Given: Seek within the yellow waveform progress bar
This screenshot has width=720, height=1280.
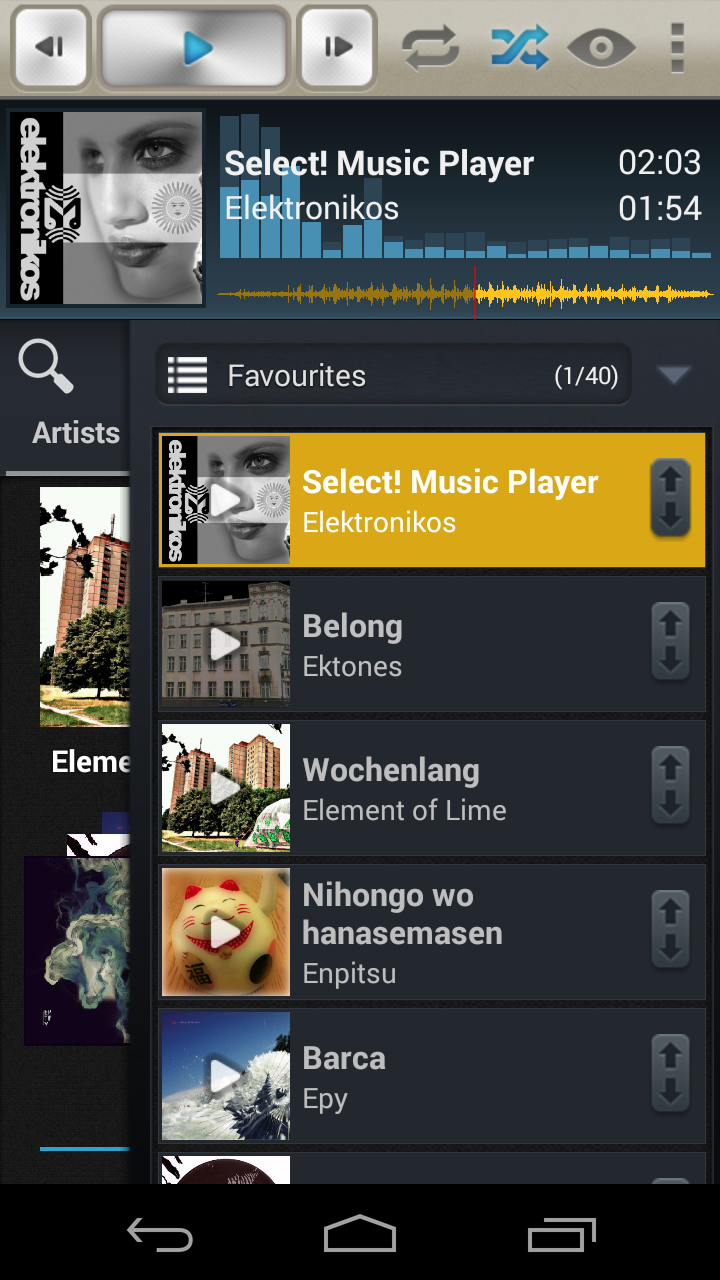Looking at the screenshot, I should point(465,295).
